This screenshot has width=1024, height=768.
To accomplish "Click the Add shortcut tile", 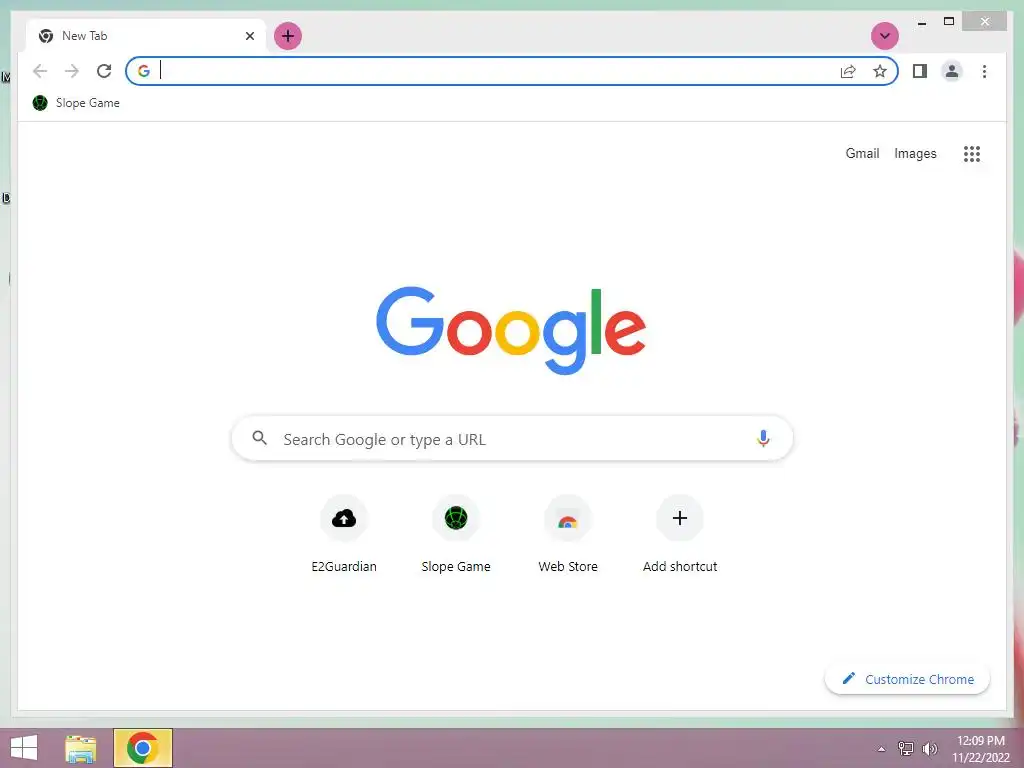I will 680,534.
